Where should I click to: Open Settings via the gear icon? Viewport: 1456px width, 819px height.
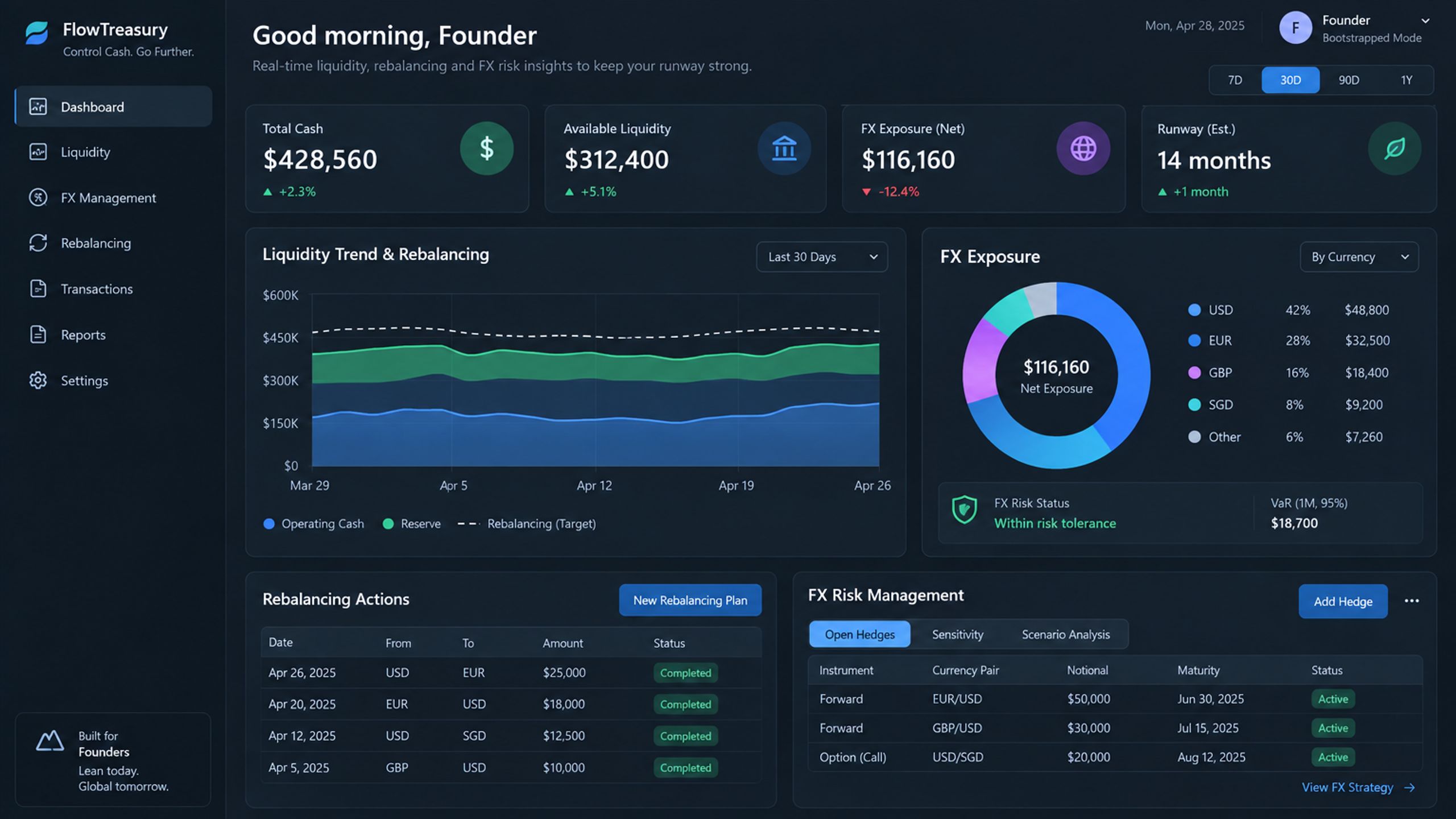(x=38, y=380)
